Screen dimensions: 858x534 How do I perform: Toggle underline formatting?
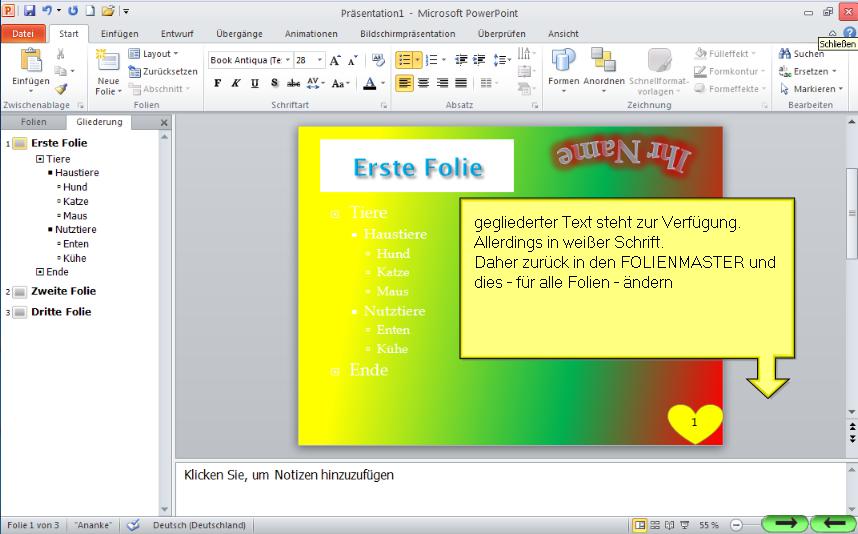[255, 84]
